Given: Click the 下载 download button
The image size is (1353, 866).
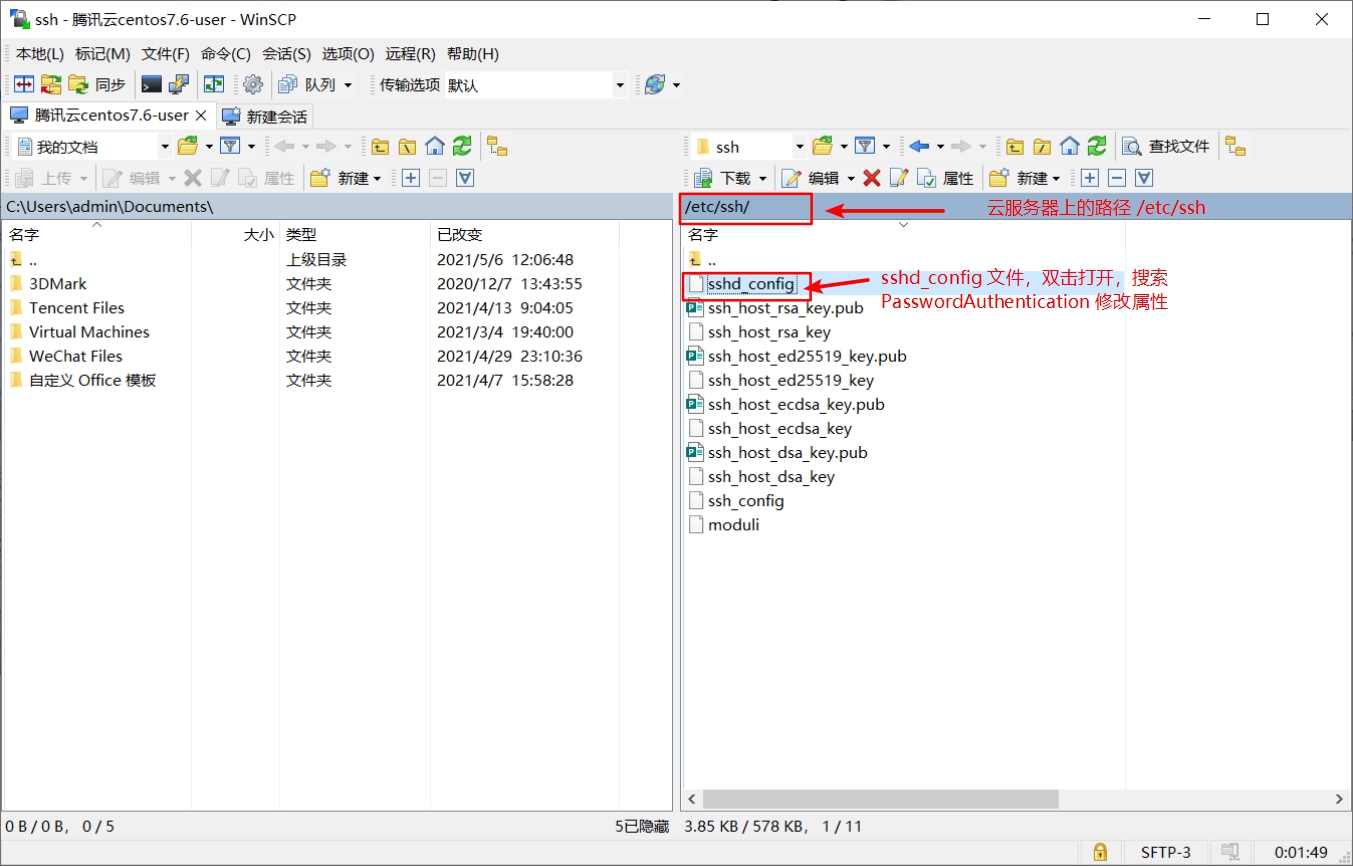Looking at the screenshot, I should point(724,178).
